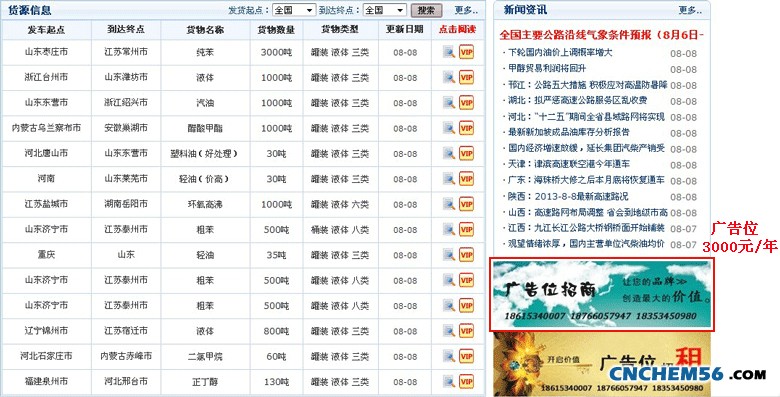This screenshot has height=397, width=780.
Task: Open news about 湖北 高速公路服务区乱收费
Action: 578,100
